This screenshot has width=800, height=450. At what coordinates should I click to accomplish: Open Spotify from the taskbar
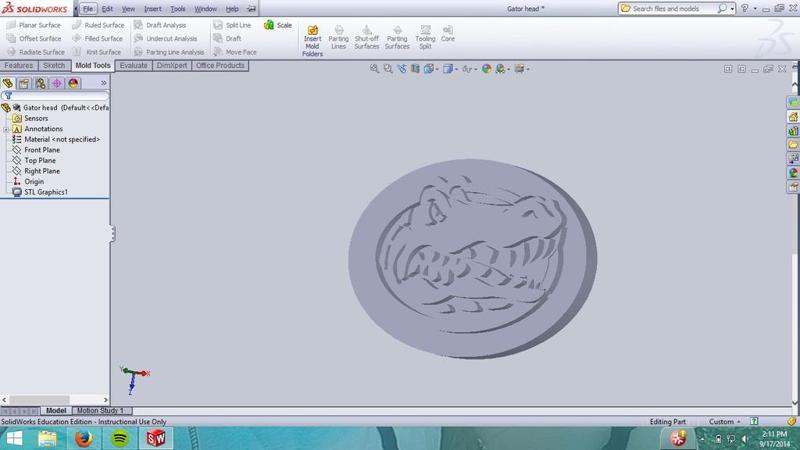(x=120, y=438)
